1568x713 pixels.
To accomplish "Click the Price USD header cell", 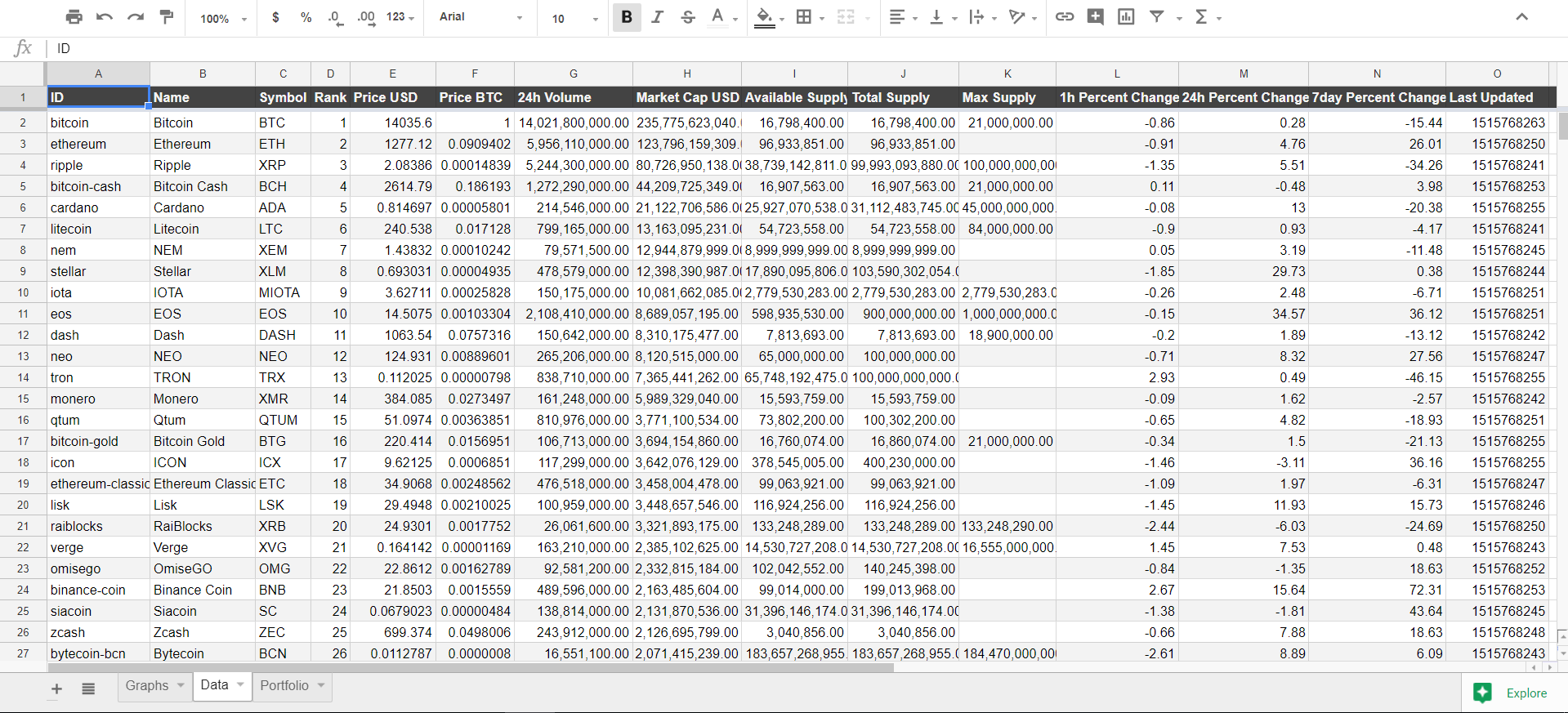I will (393, 97).
